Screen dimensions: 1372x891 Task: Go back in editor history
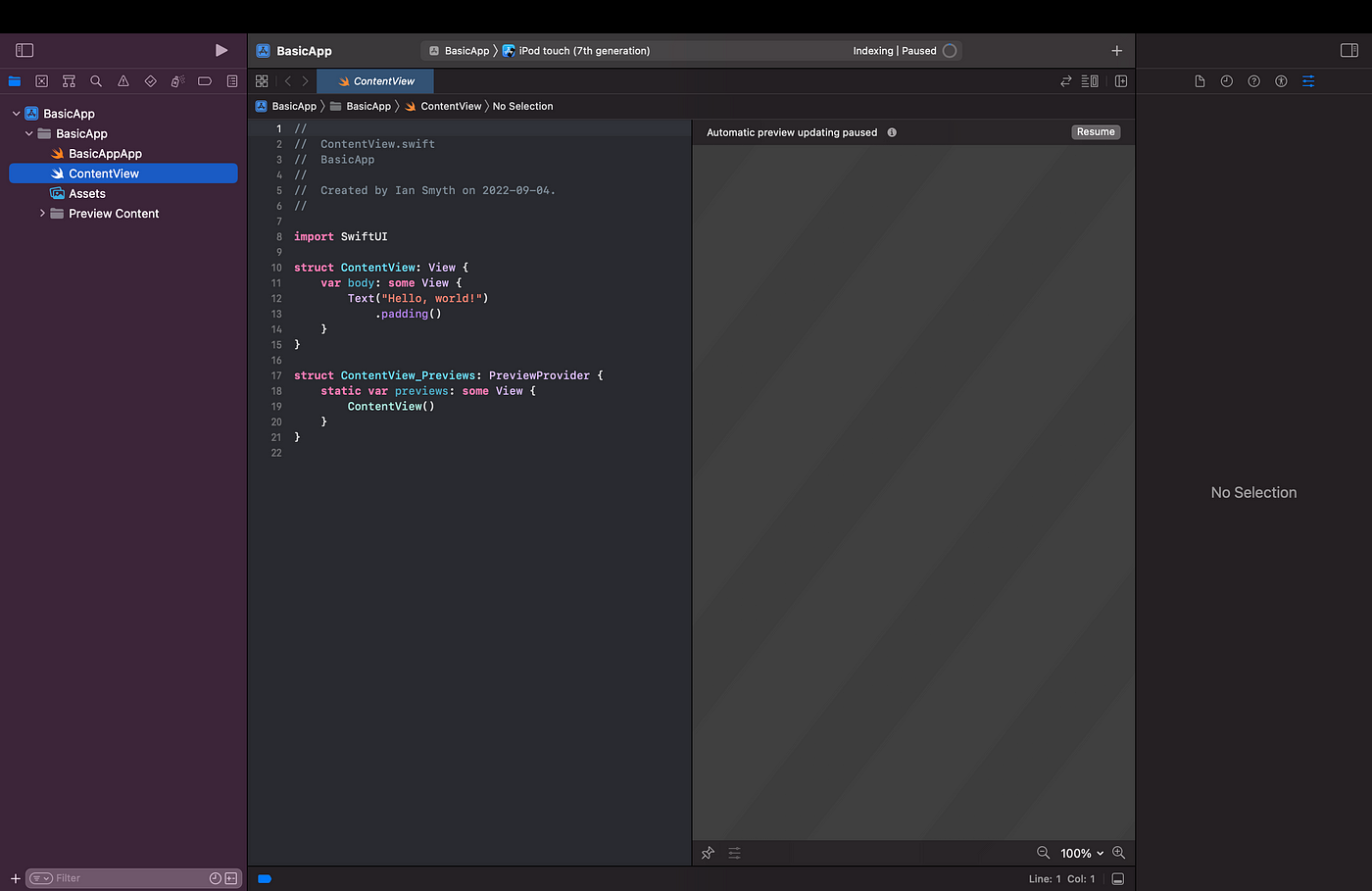pos(287,81)
